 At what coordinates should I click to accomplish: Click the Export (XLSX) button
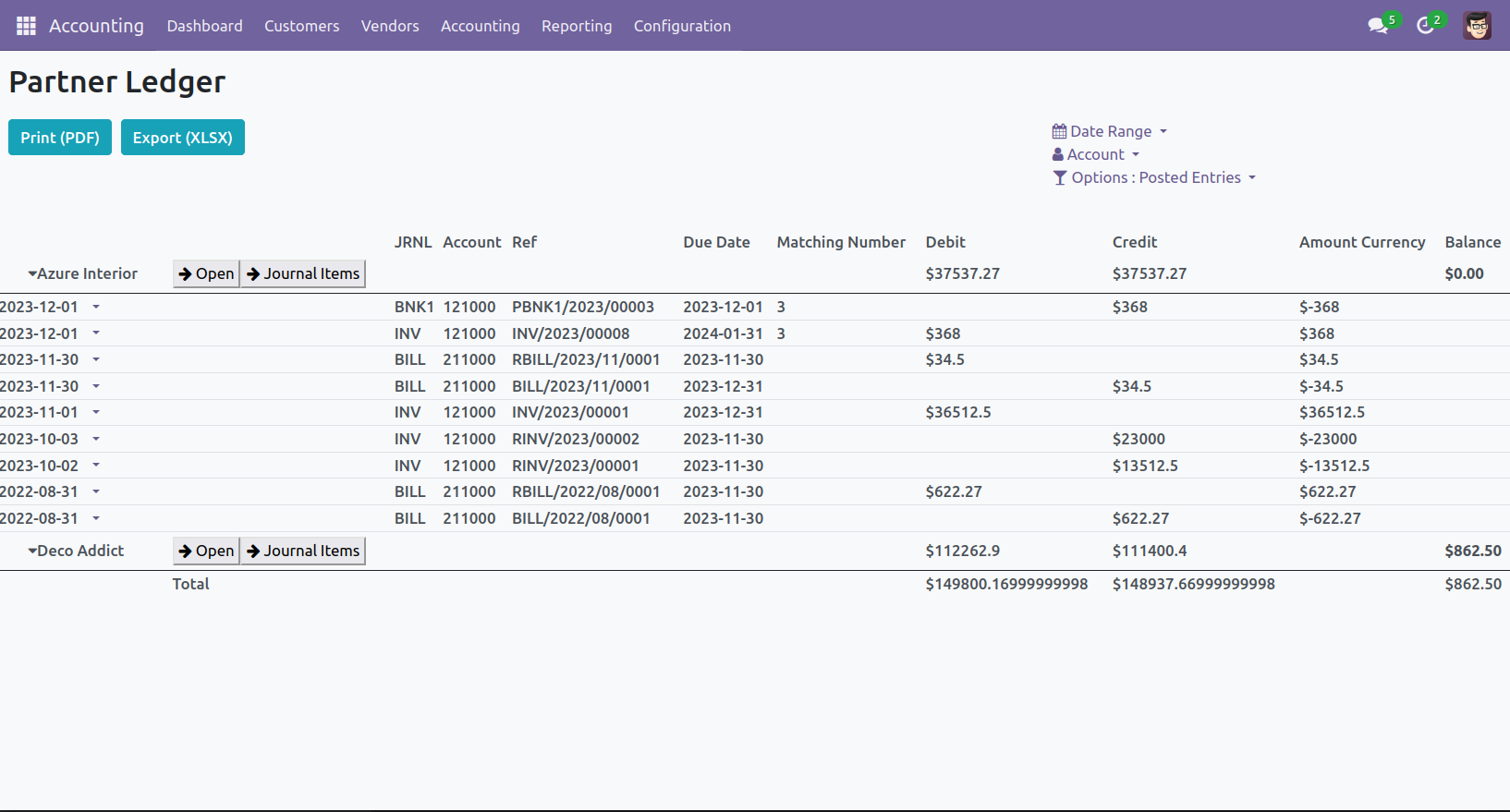pos(183,138)
